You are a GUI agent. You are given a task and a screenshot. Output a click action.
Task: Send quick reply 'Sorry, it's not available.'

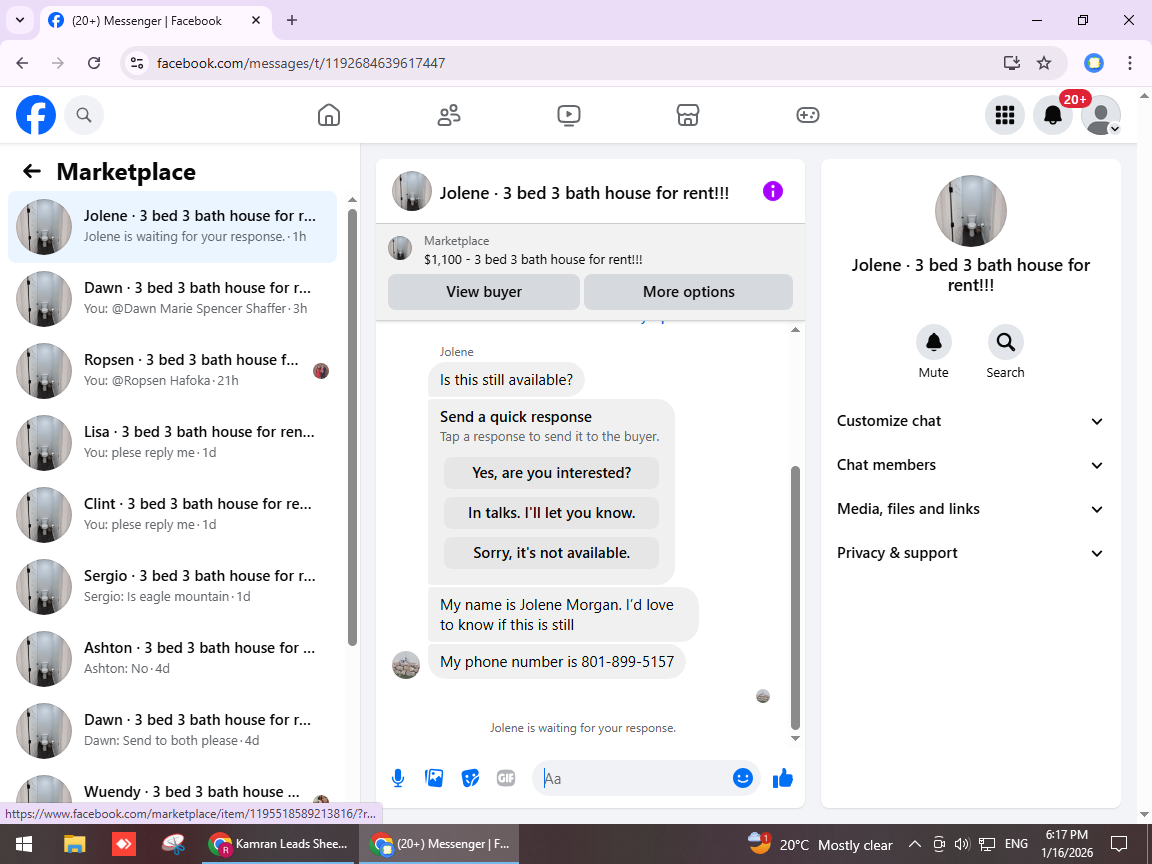coord(551,552)
